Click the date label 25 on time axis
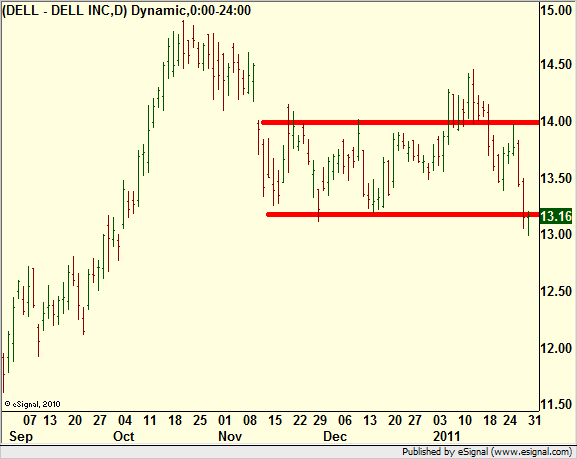 200,420
